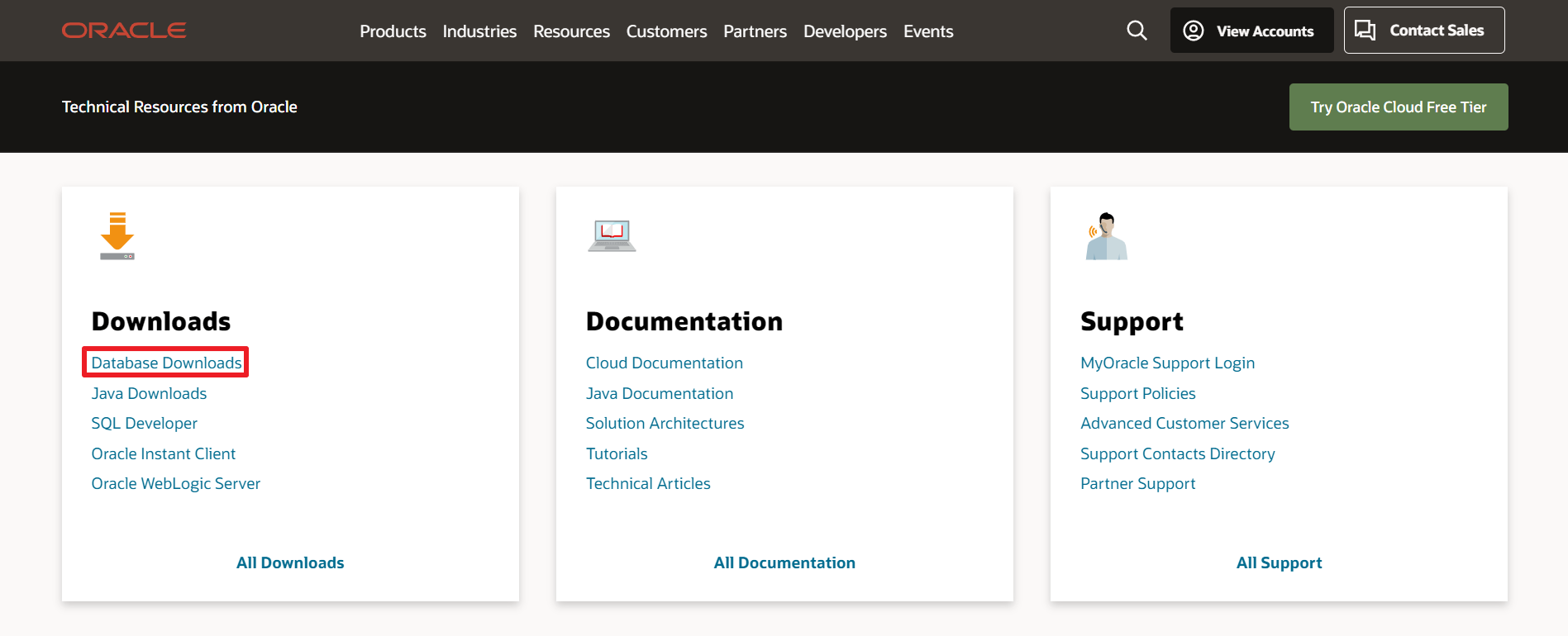Open Java Downloads link
The image size is (1568, 636).
click(149, 393)
